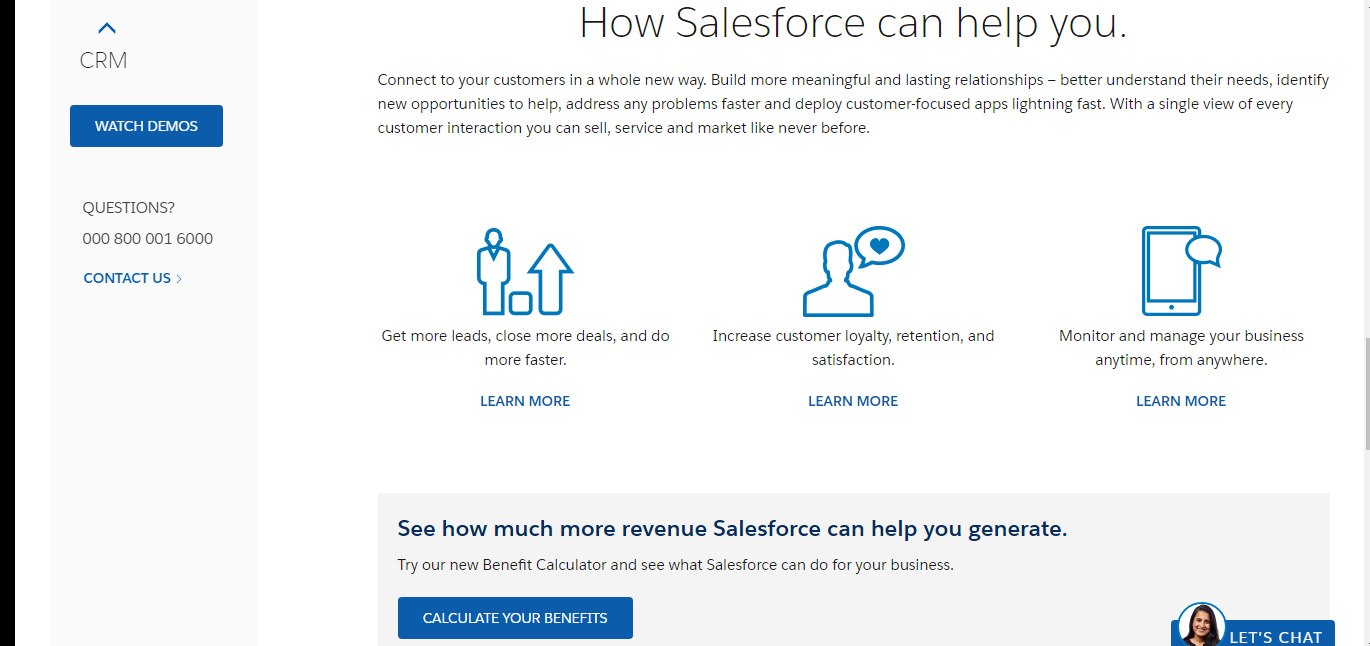Click the "Increase customer loyalty" description text

coord(853,347)
